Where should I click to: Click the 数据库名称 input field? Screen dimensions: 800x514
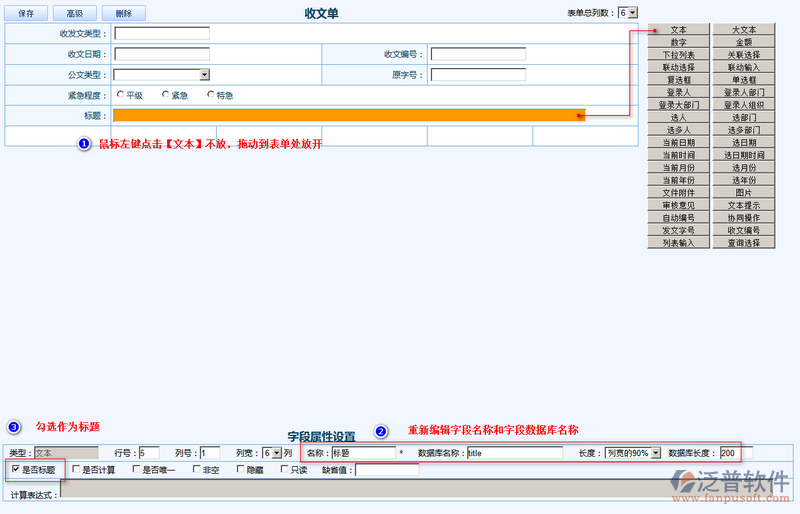[x=514, y=453]
